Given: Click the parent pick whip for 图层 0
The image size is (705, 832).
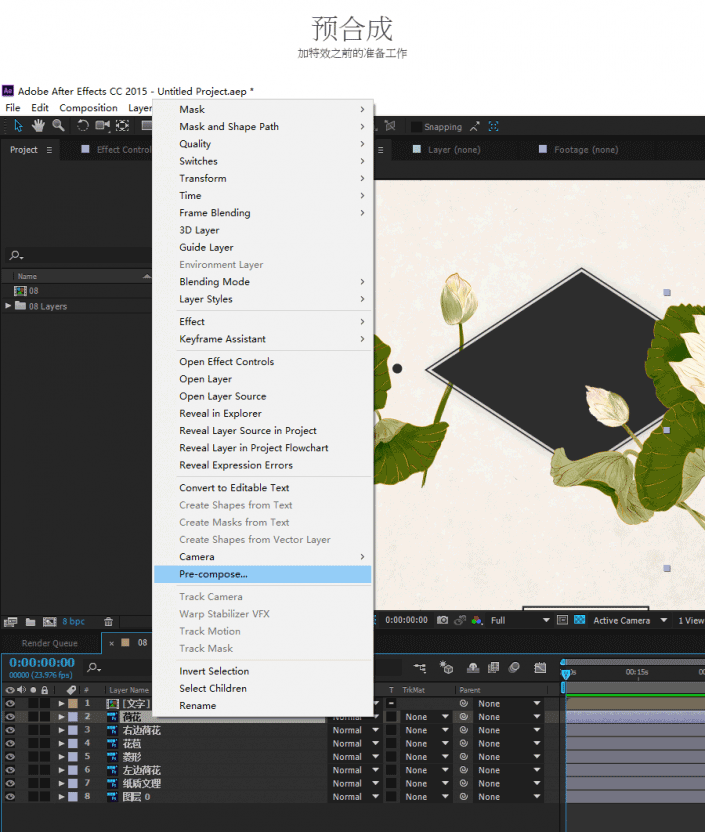Looking at the screenshot, I should [x=464, y=796].
